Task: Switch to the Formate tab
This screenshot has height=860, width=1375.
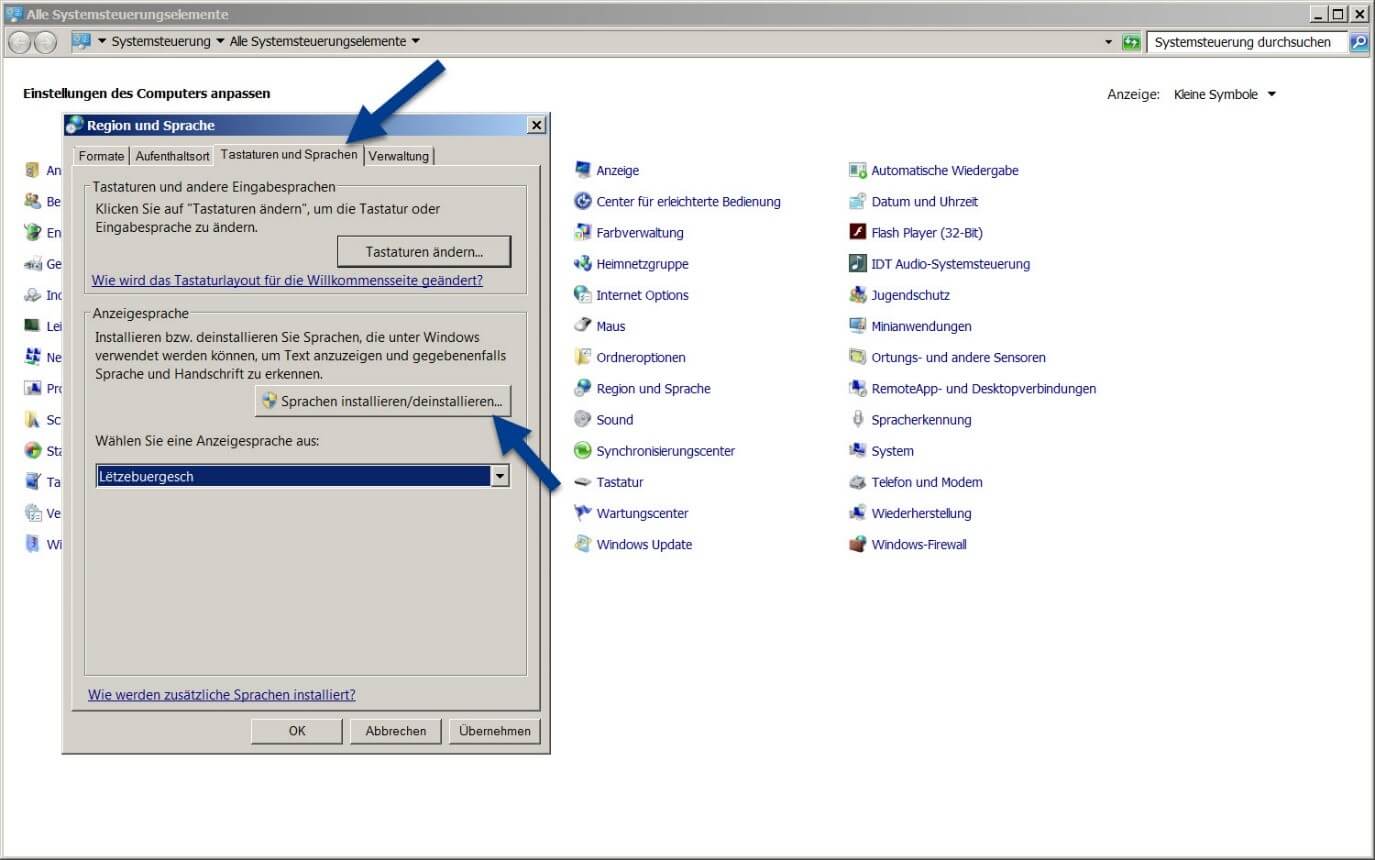Action: click(x=102, y=156)
